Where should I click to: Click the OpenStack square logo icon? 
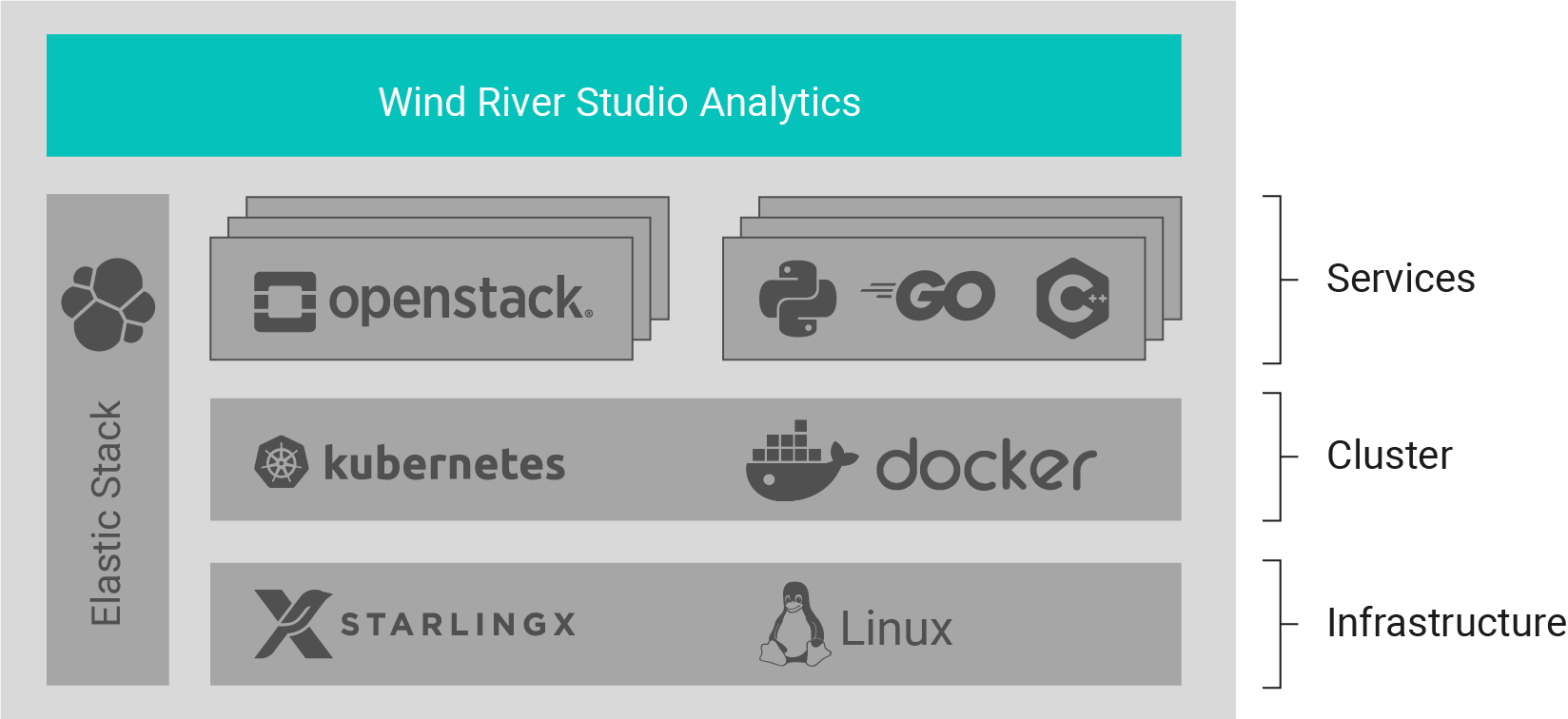284,301
